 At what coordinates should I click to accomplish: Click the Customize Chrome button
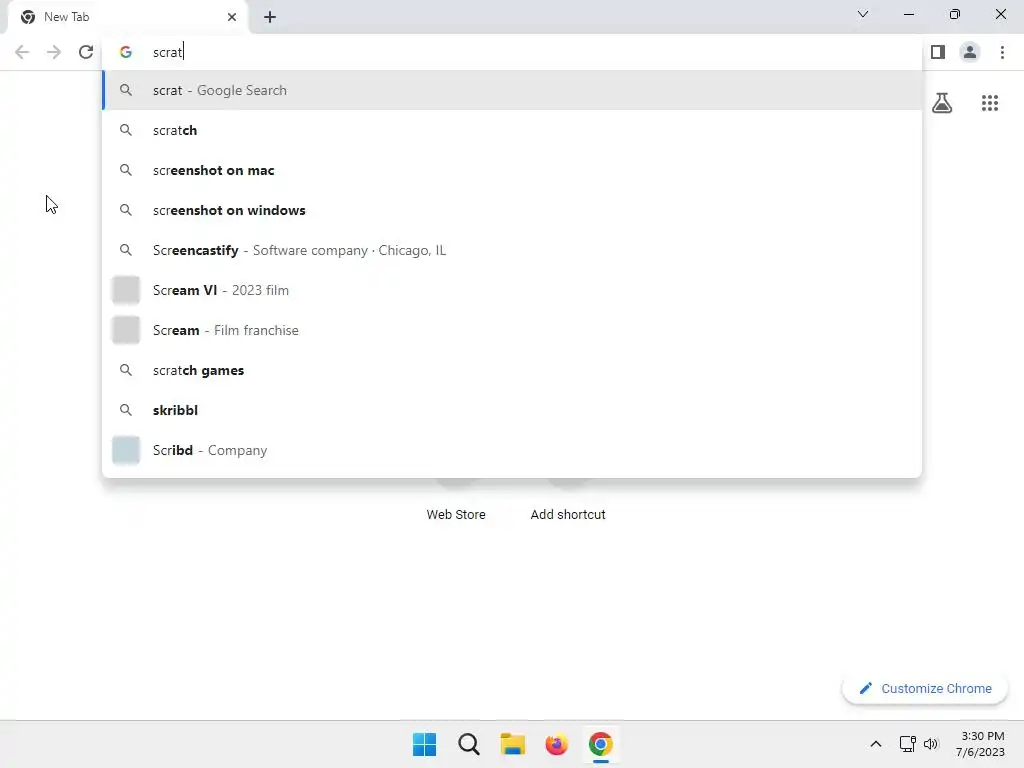click(x=925, y=688)
